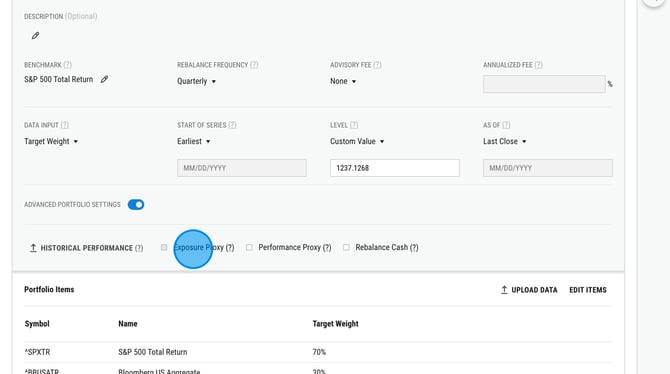Screen dimensions: 670x374
Task: Open the Target Weight data input dropdown
Action: pos(51,141)
